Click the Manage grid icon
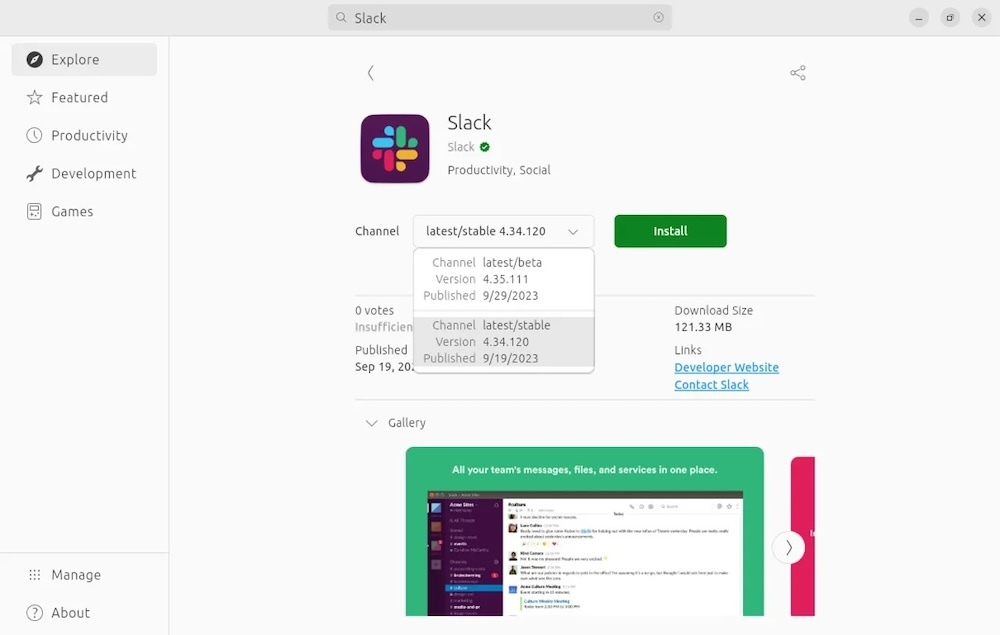The image size is (1000, 635). (x=34, y=574)
